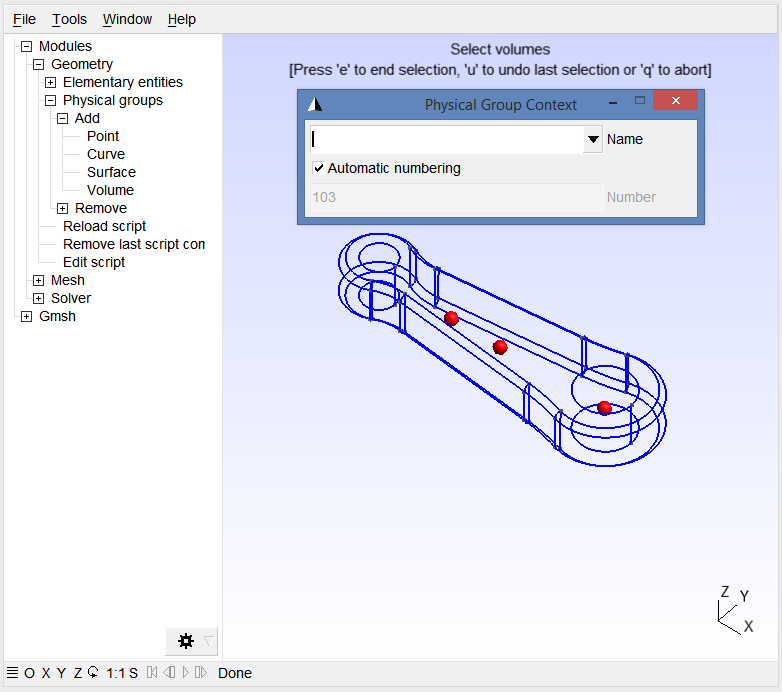782x692 pixels.
Task: Open the Tools menu
Action: [69, 19]
